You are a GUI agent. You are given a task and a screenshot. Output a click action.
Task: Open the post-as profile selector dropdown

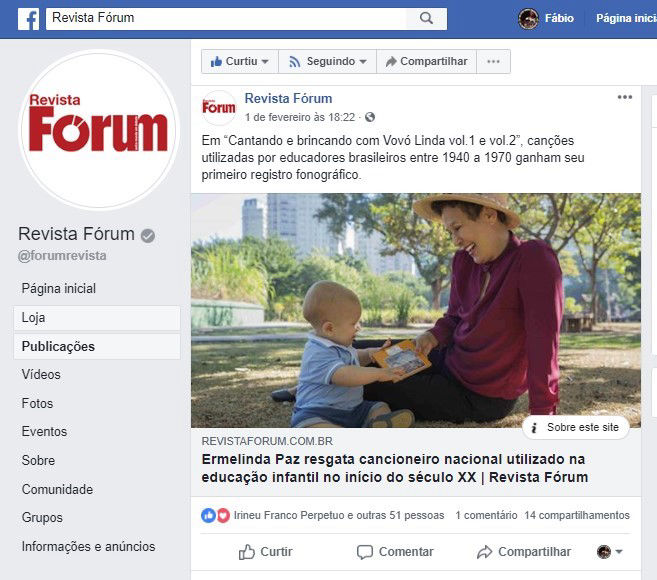tap(610, 552)
